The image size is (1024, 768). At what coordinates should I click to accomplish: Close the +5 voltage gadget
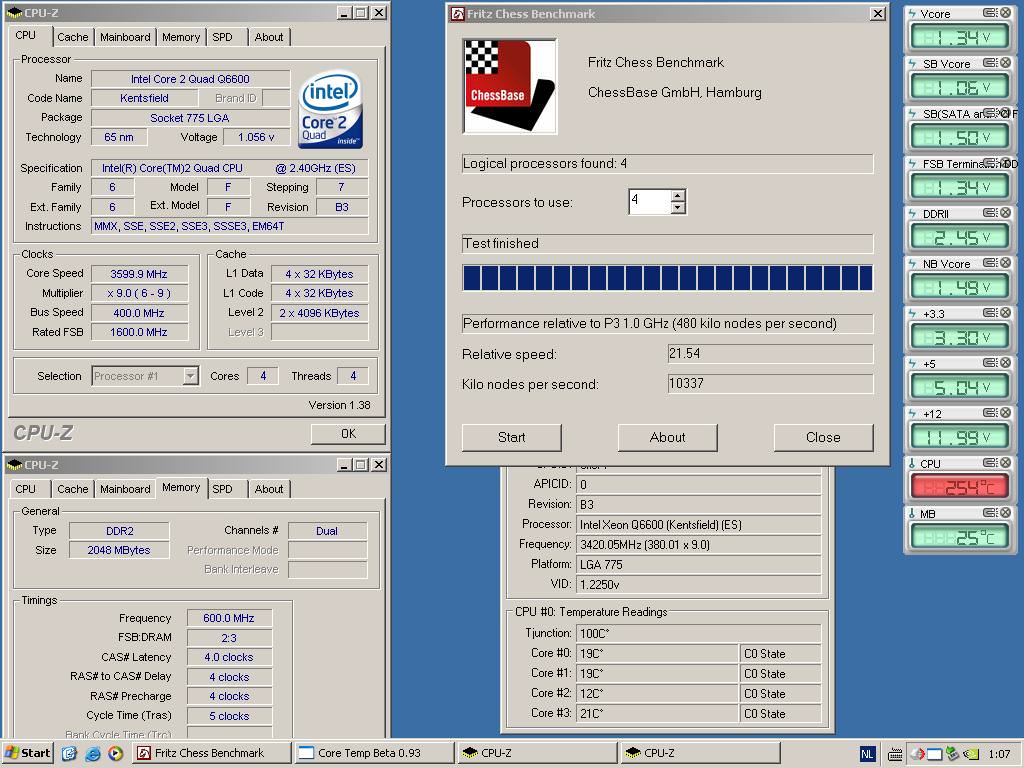click(1005, 362)
